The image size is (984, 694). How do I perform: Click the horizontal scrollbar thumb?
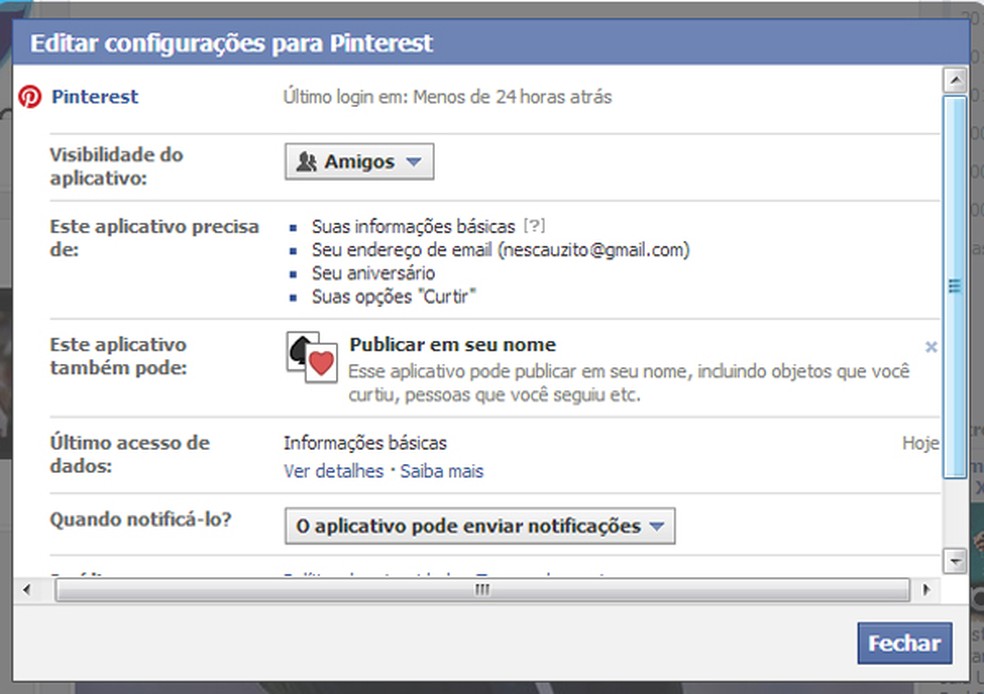(482, 590)
